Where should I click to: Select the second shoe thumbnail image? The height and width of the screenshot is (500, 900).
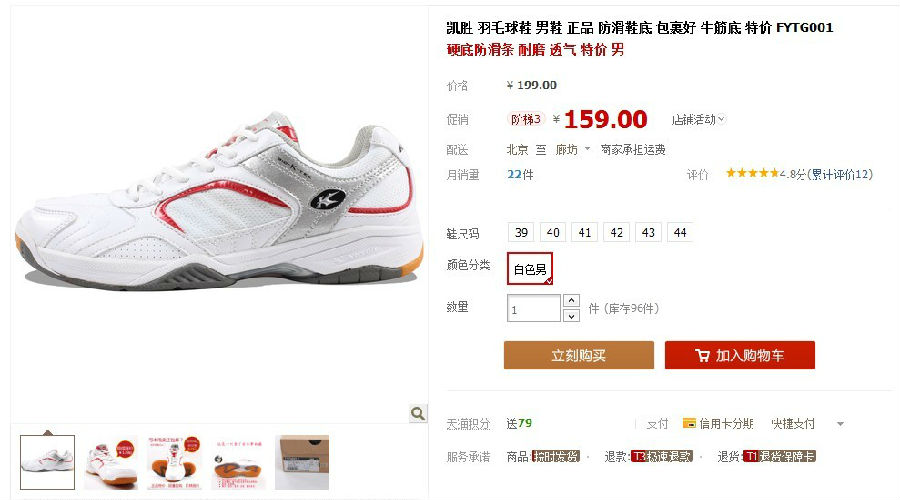point(111,463)
